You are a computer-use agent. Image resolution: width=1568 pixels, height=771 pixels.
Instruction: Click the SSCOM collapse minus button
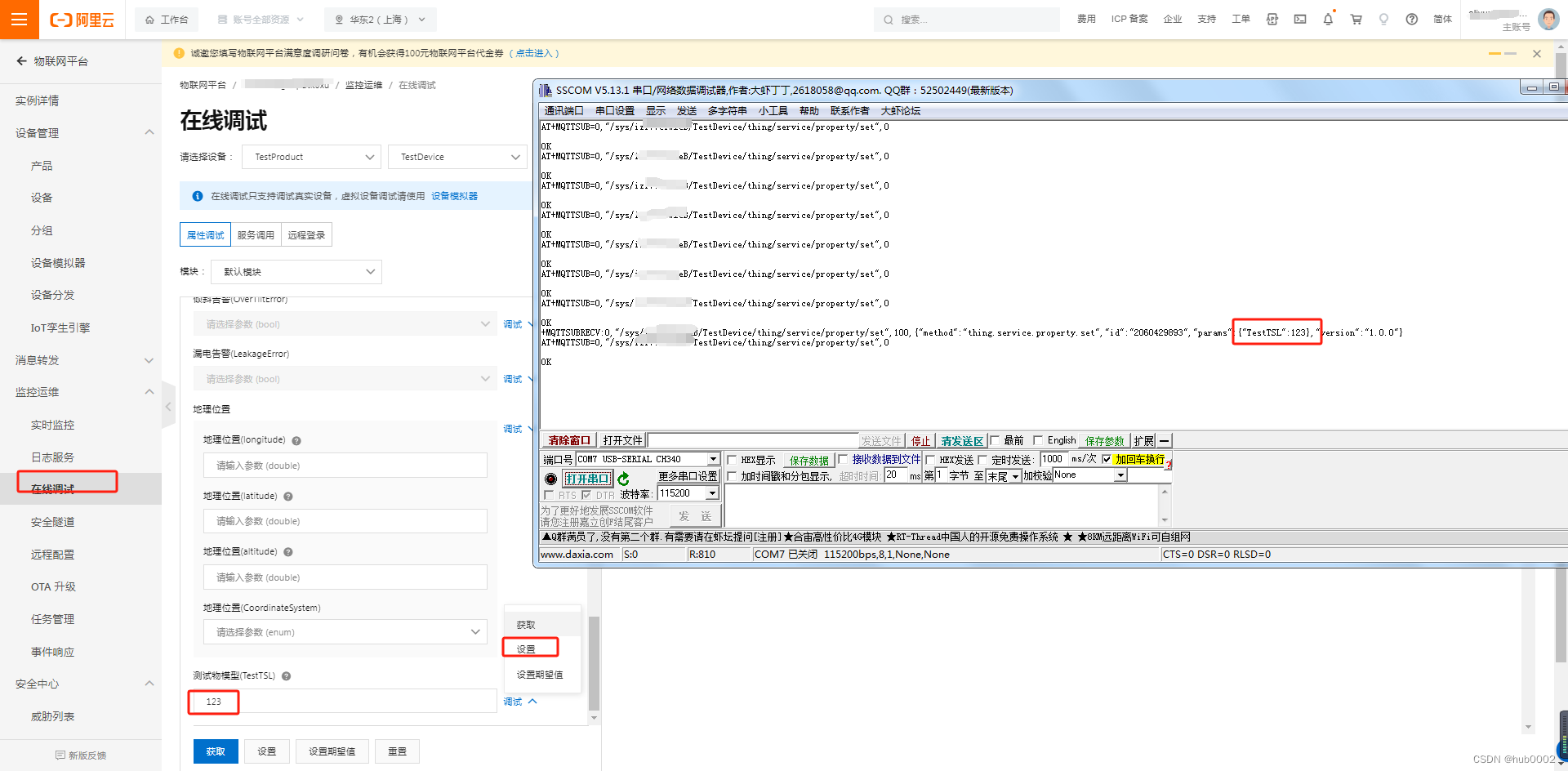coord(1165,441)
